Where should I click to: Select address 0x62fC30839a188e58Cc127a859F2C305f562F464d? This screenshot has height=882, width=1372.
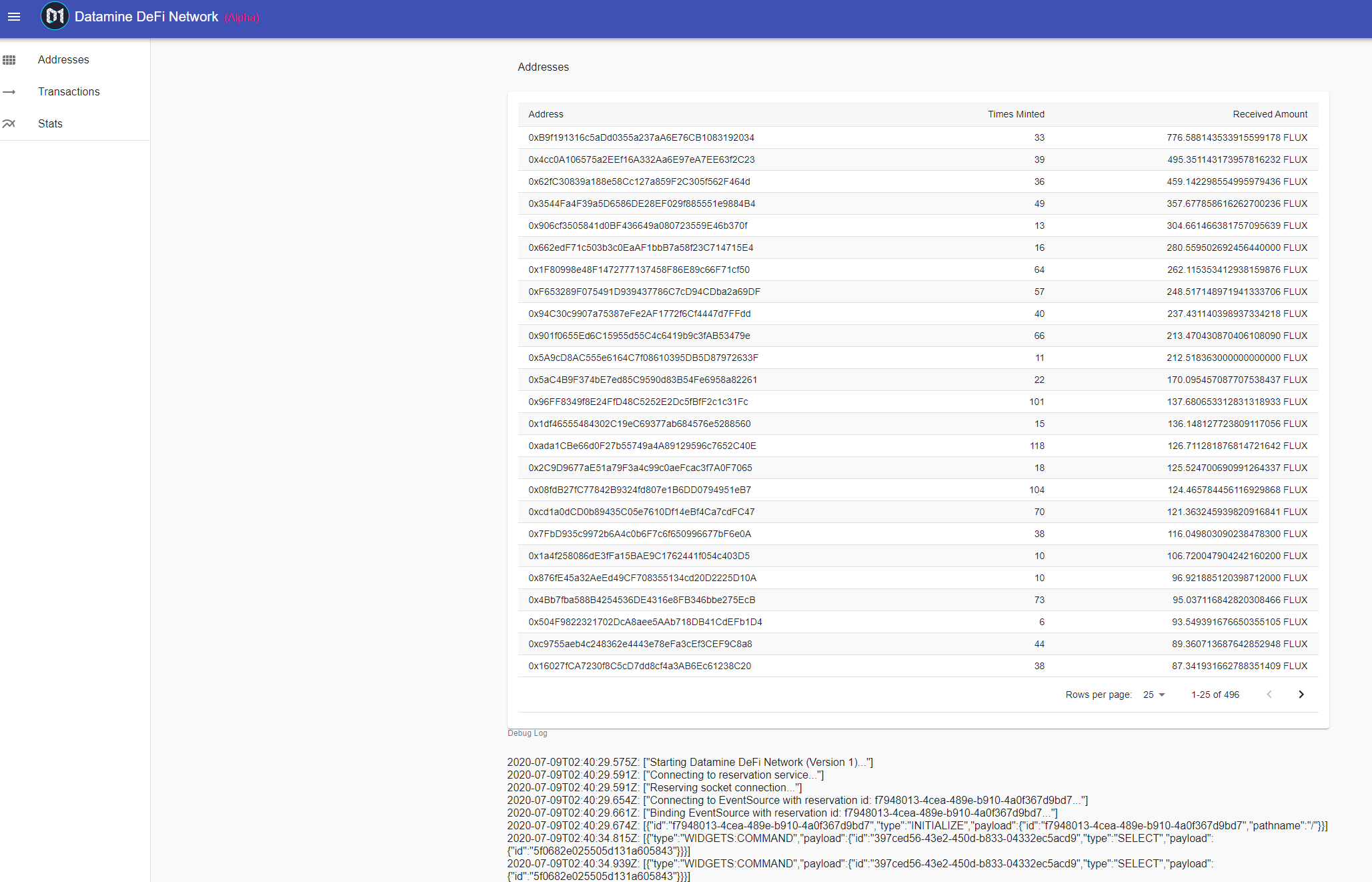click(639, 181)
